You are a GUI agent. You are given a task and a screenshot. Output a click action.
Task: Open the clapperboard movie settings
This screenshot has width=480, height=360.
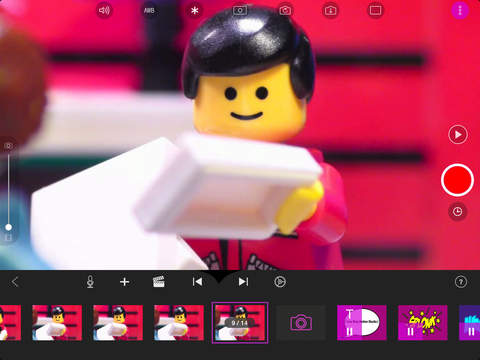click(159, 282)
